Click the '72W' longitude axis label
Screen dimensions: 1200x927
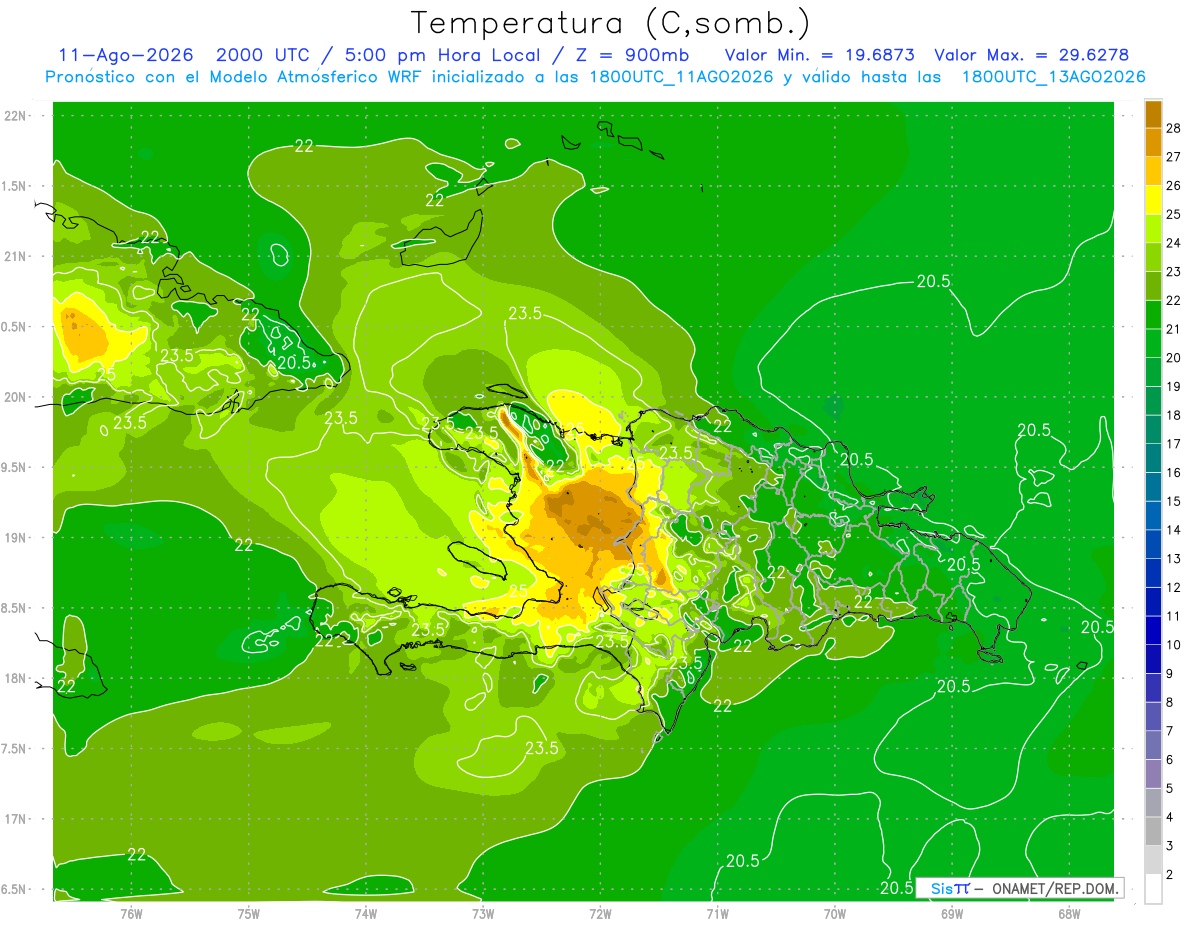(x=600, y=913)
